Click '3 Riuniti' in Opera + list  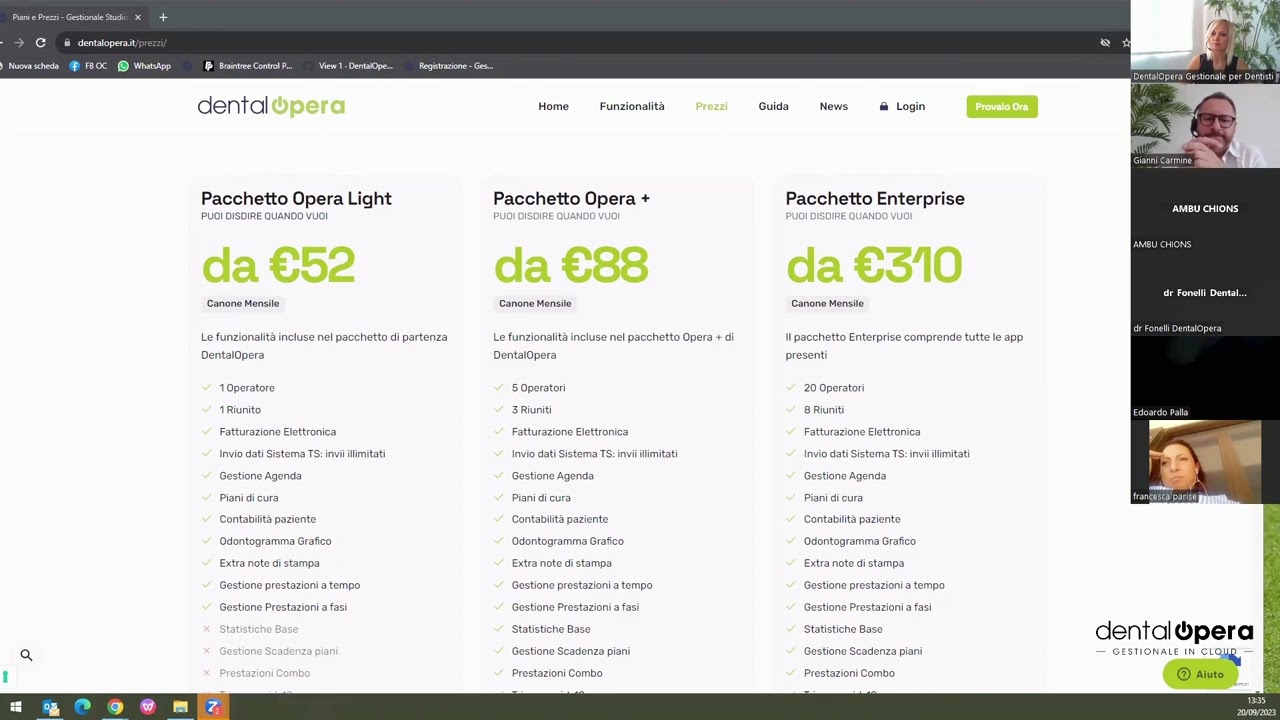(x=531, y=410)
